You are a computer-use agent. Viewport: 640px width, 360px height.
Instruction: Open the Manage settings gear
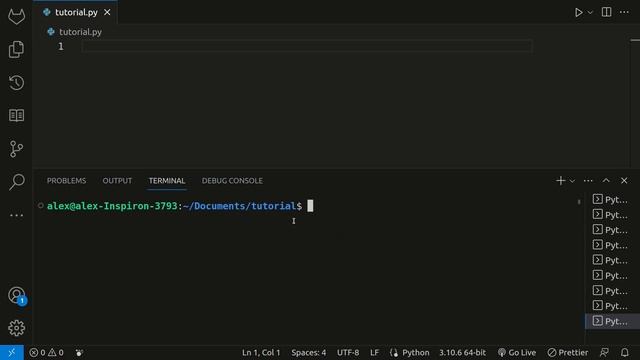pyautogui.click(x=16, y=328)
